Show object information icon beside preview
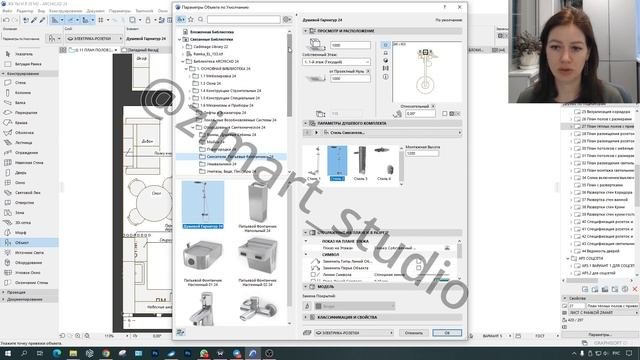This screenshot has height=360, width=640. 385,77
